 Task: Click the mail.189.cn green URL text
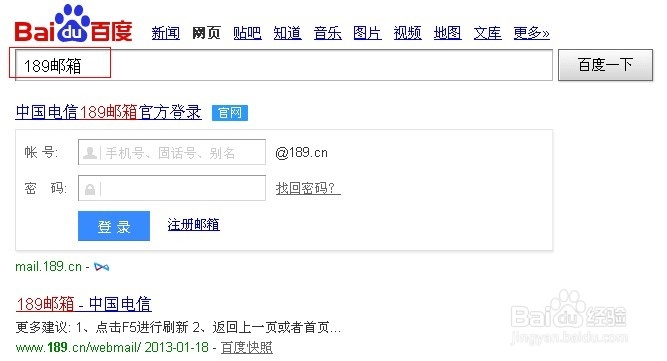pyautogui.click(x=48, y=267)
